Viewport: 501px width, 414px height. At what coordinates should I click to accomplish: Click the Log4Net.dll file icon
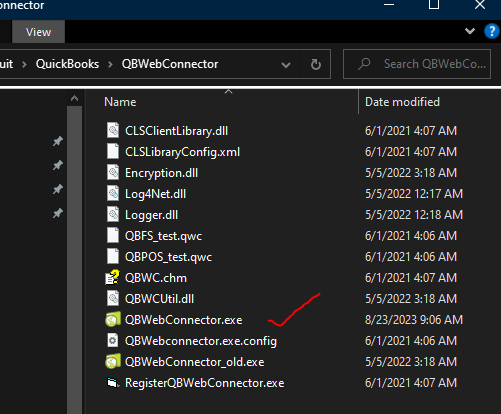coord(113,193)
